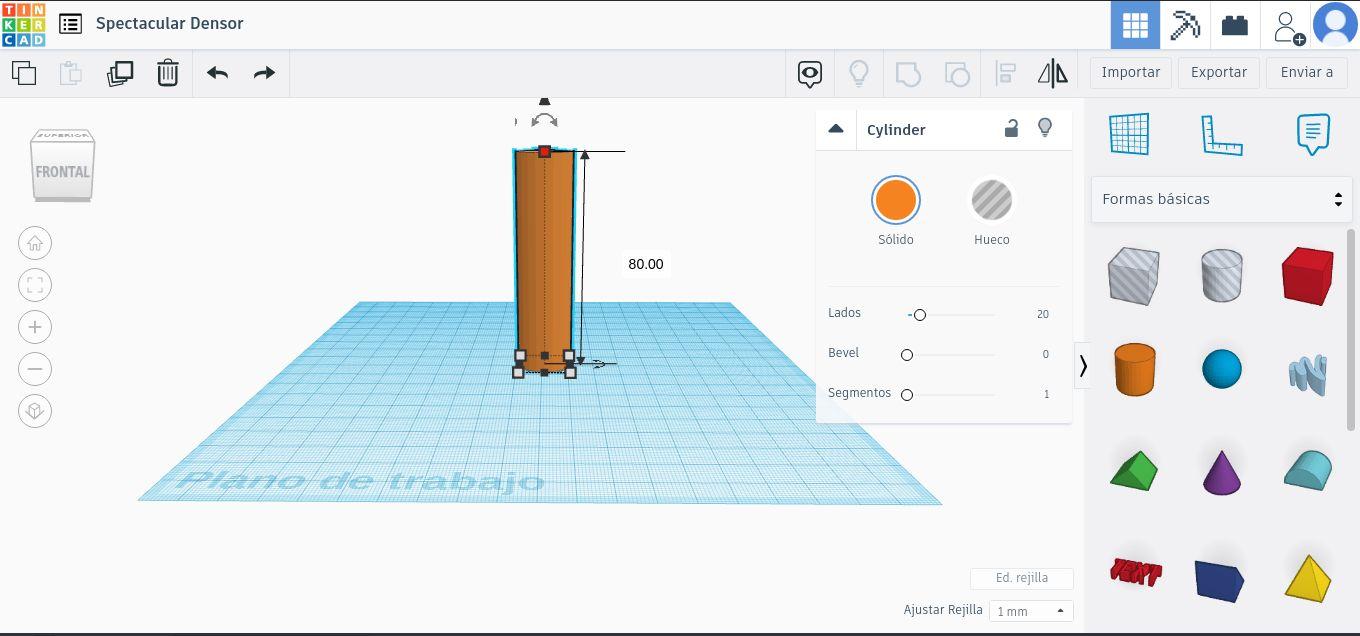Pick the red box shape
This screenshot has width=1360, height=636.
pos(1307,275)
